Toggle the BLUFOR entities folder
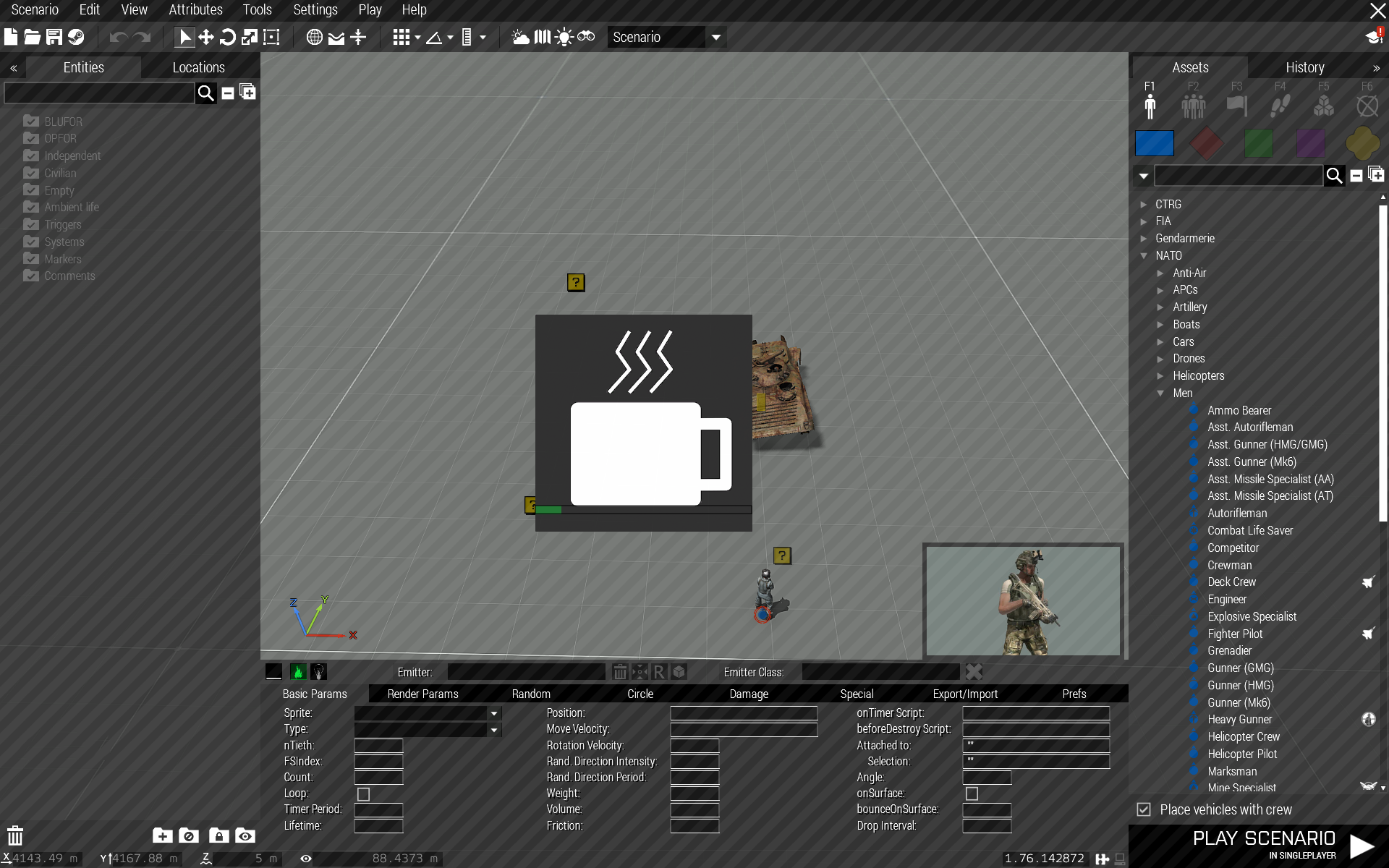1389x868 pixels. coord(31,121)
